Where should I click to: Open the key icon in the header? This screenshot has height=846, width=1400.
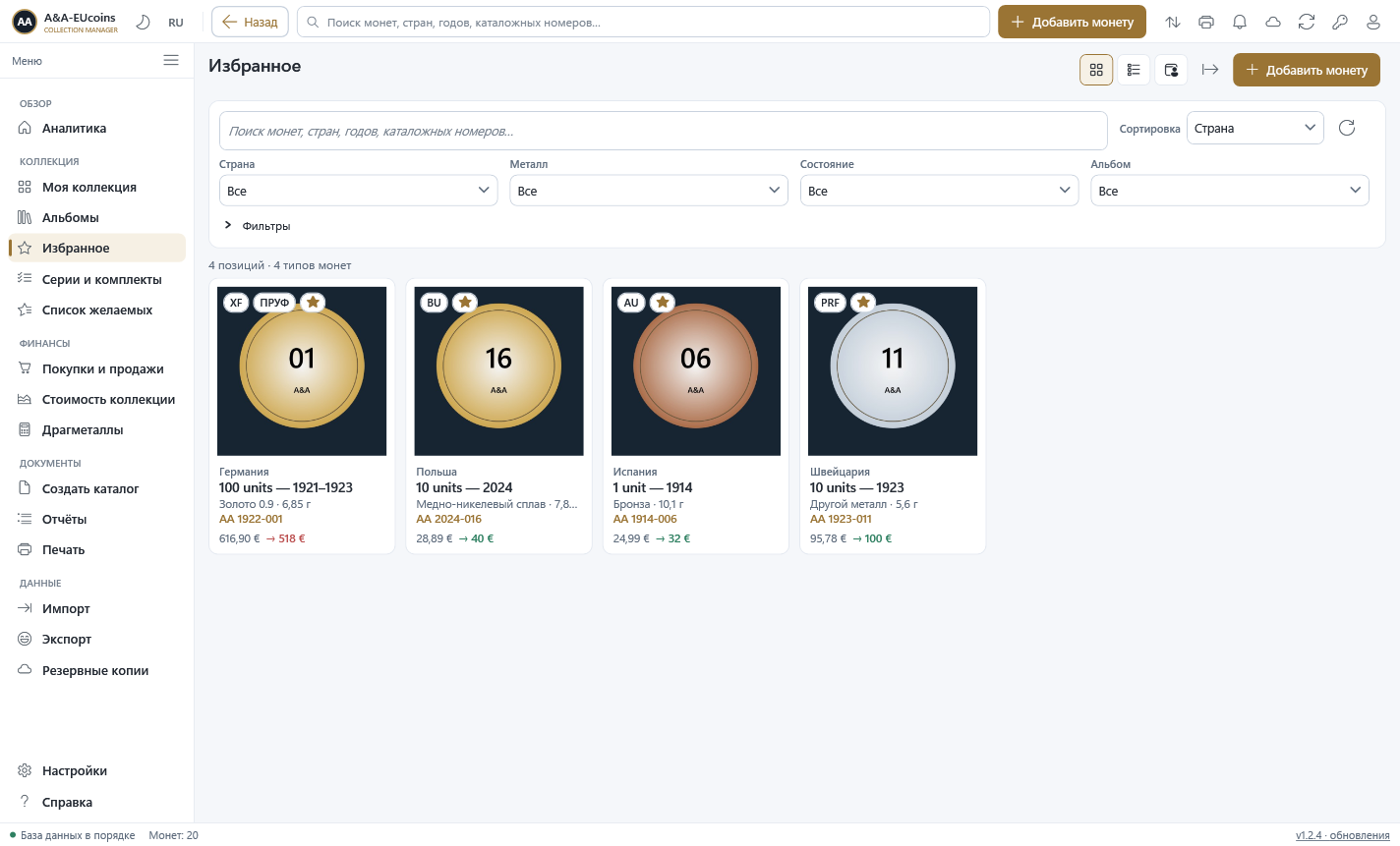point(1340,22)
